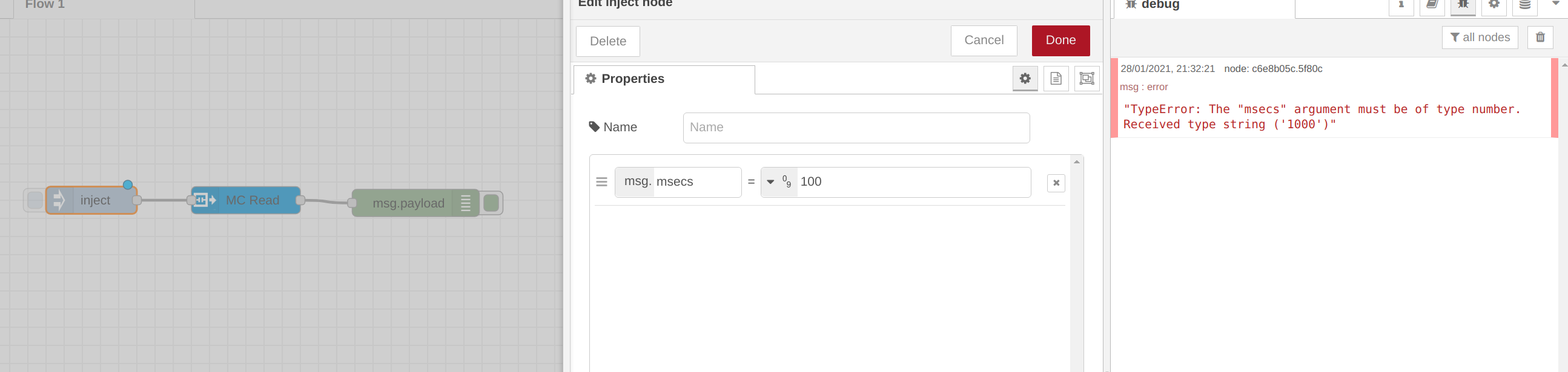Click Done to save inject node
Viewport: 1568px width, 372px height.
tap(1060, 40)
